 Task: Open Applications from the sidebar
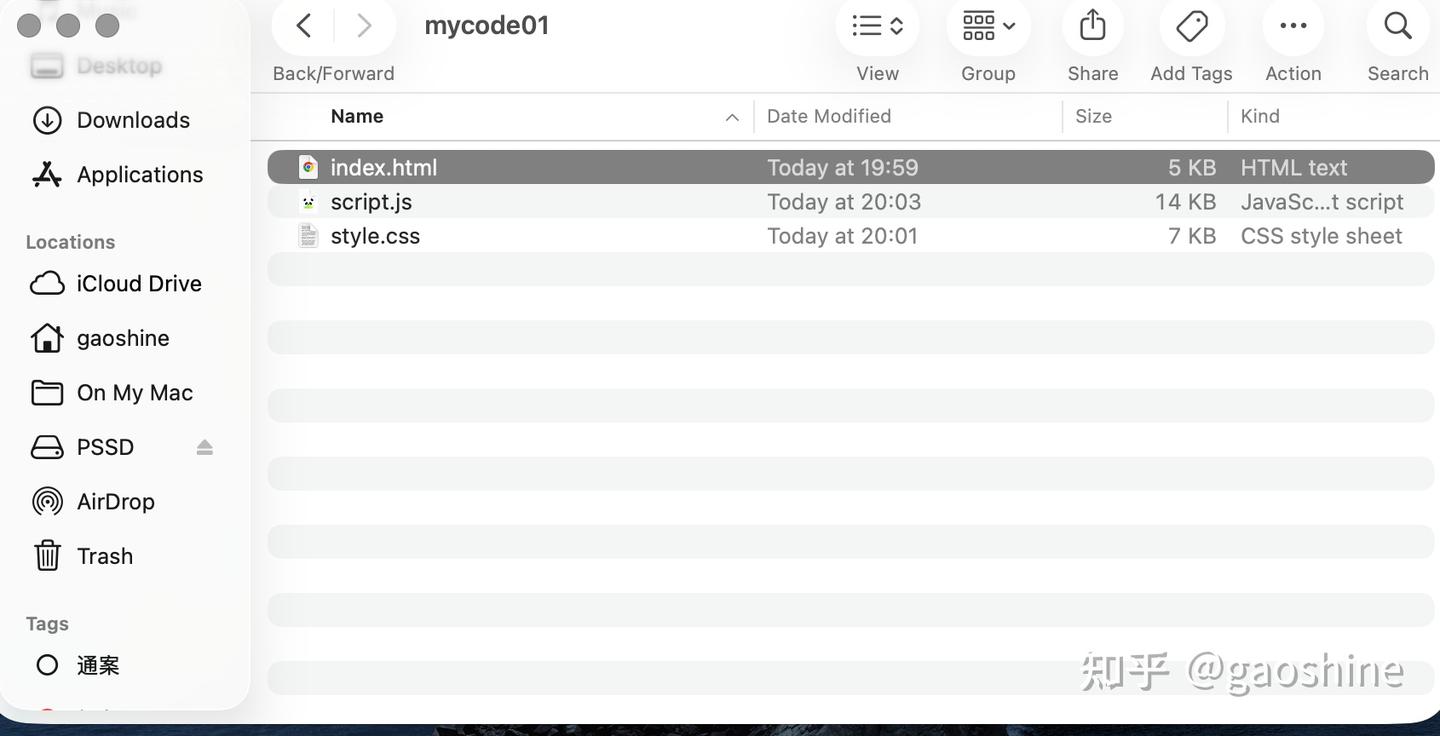point(139,174)
